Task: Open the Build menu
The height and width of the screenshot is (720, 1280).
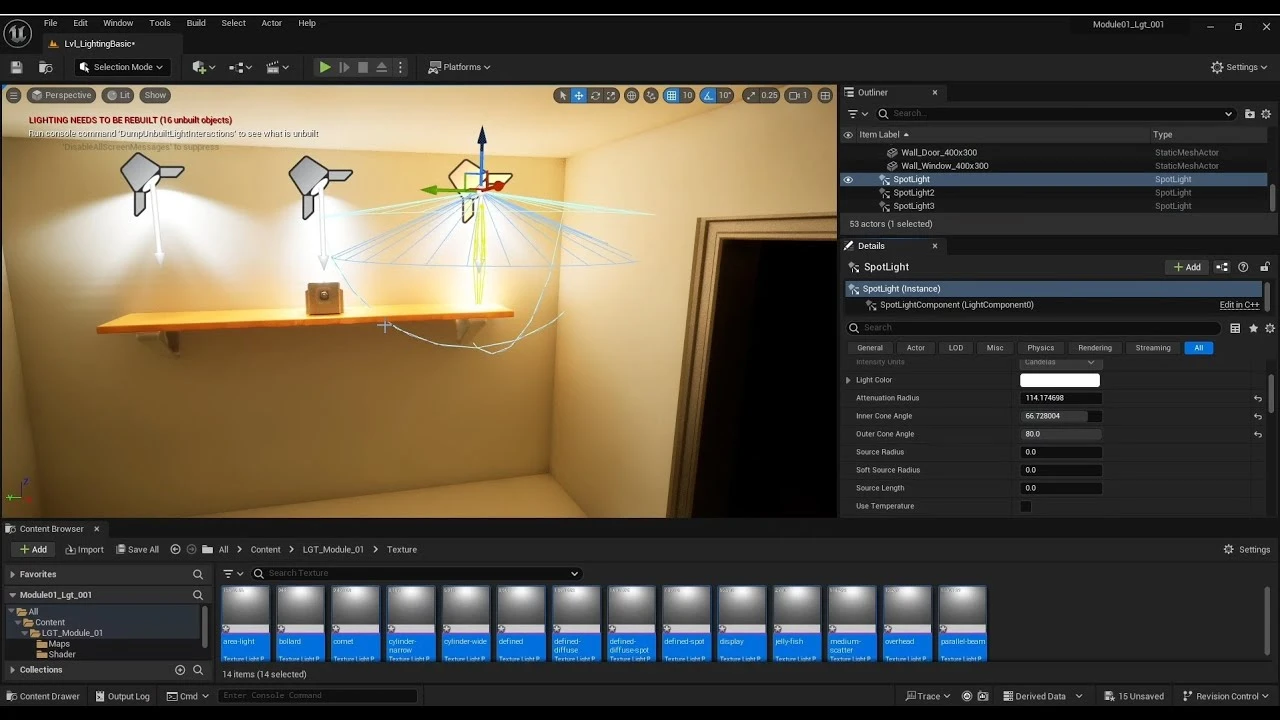Action: [196, 23]
